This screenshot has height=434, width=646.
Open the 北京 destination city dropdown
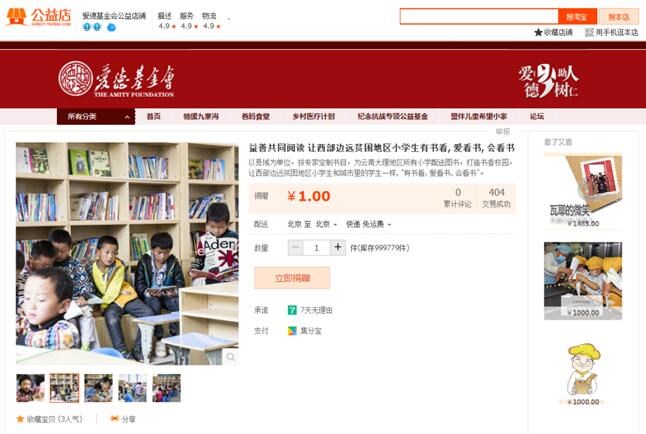coord(326,224)
